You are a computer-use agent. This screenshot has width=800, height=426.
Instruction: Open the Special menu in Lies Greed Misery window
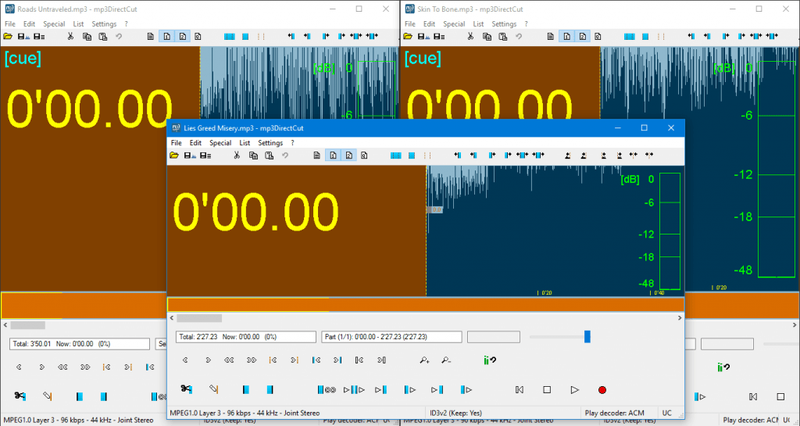click(220, 143)
